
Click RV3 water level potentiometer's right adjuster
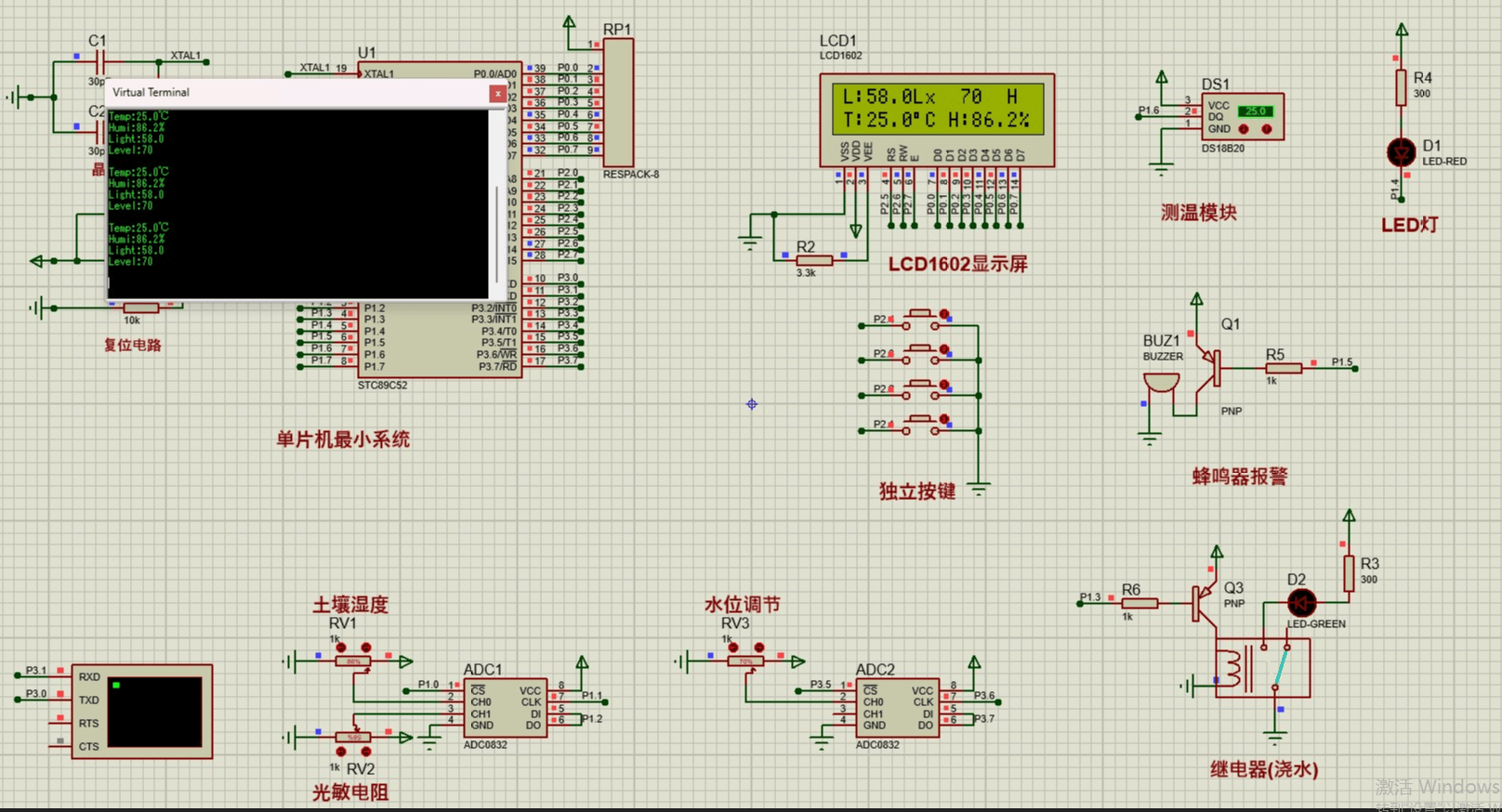pos(759,648)
